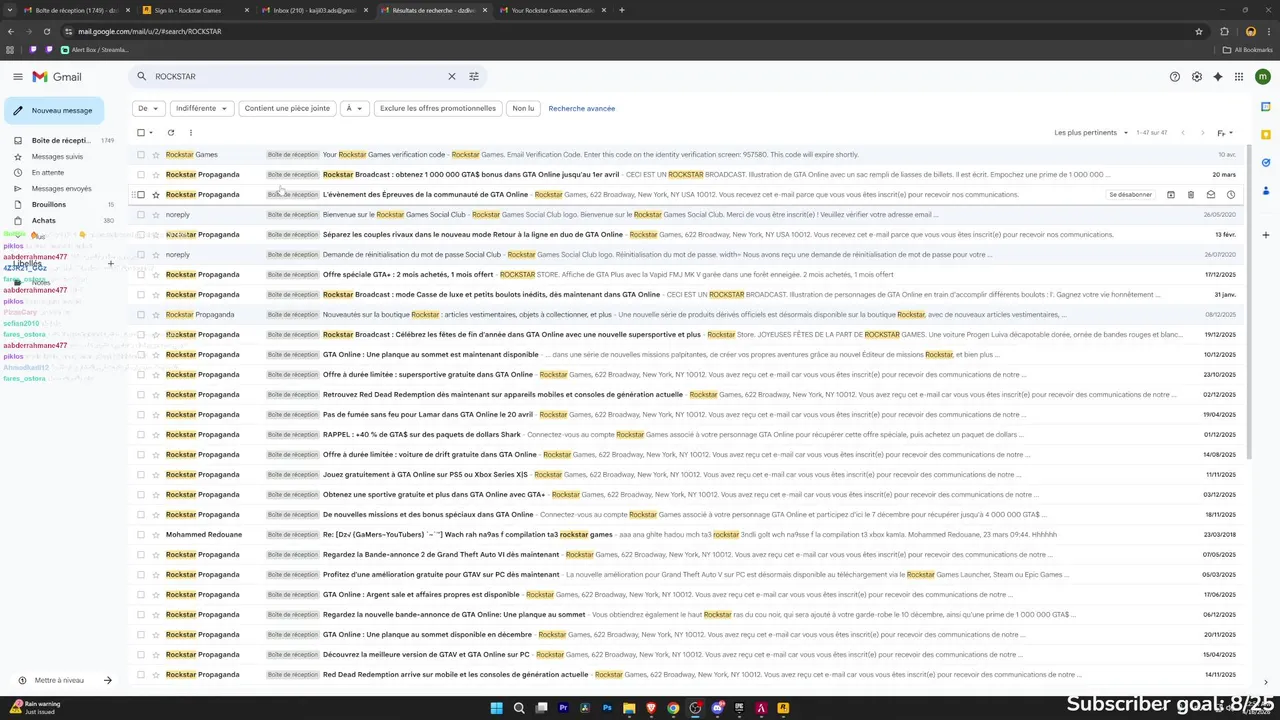This screenshot has height=720, width=1280.
Task: Open 'Les plus pertinents' sort dropdown
Action: [1091, 133]
